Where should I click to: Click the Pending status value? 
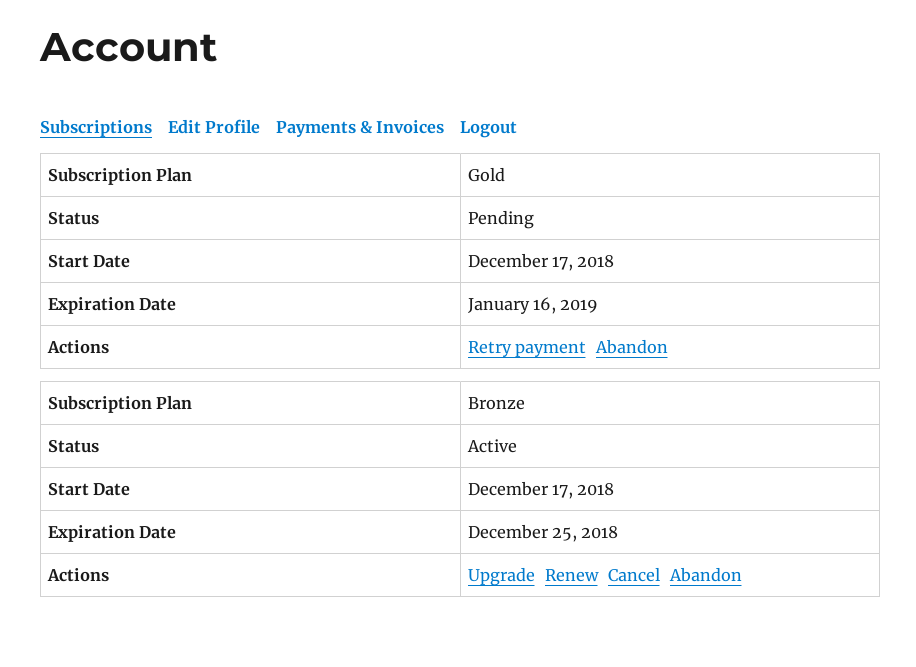tap(501, 218)
